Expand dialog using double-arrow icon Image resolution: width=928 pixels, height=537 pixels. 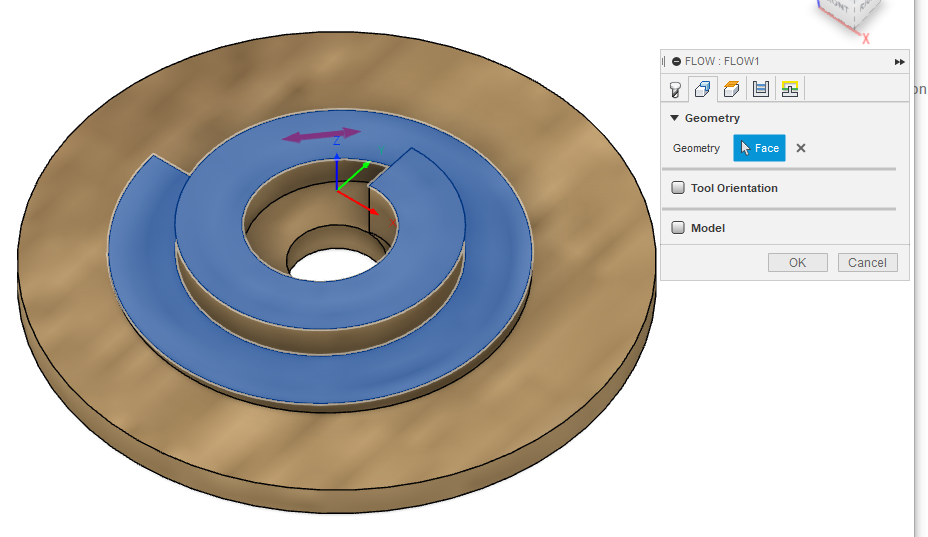(899, 61)
